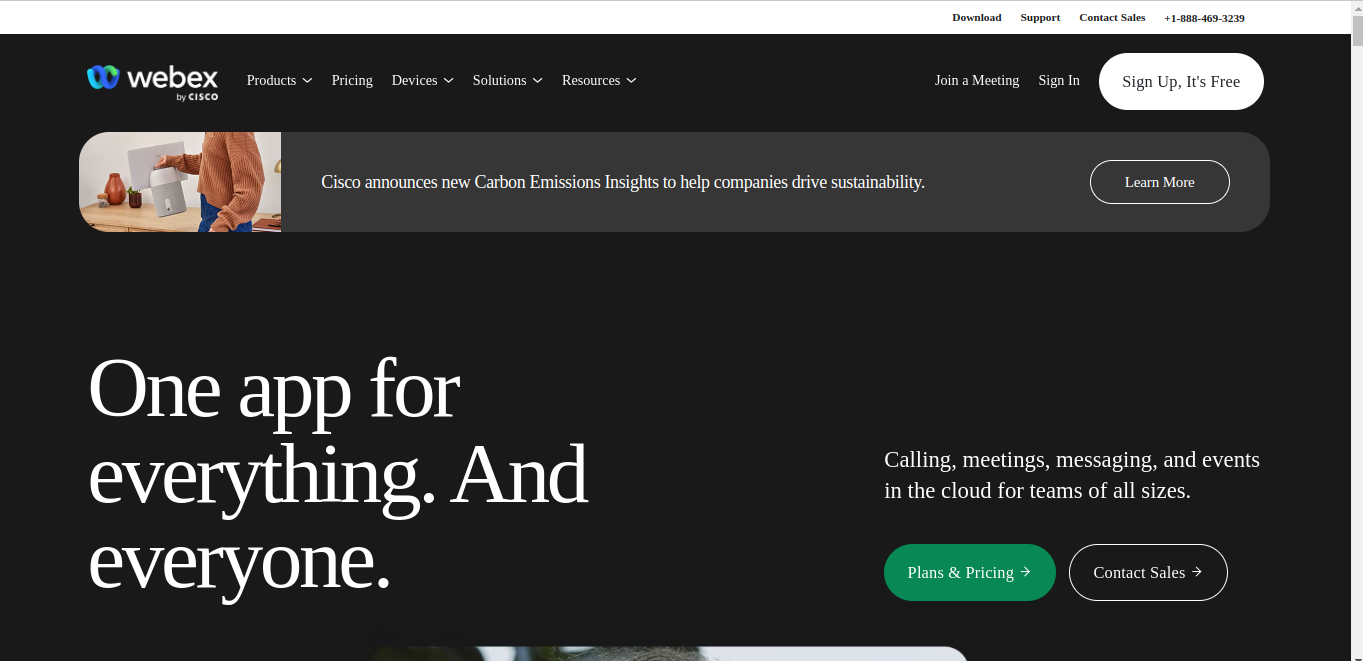Click the phone number +1-888-469-3239

pos(1204,18)
